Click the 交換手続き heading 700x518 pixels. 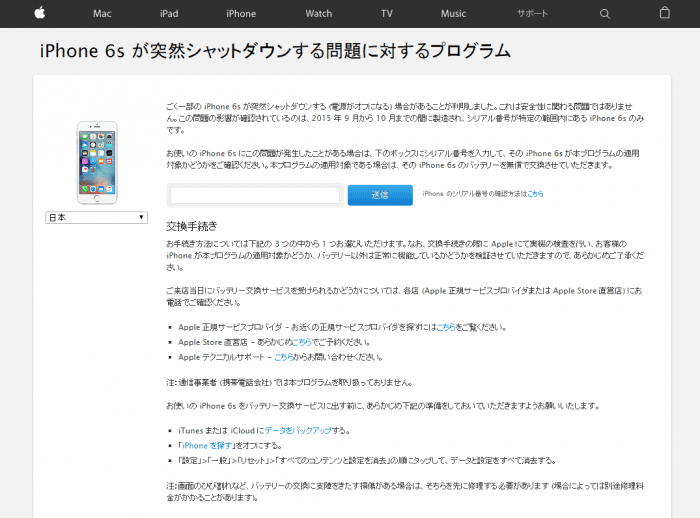[x=192, y=226]
